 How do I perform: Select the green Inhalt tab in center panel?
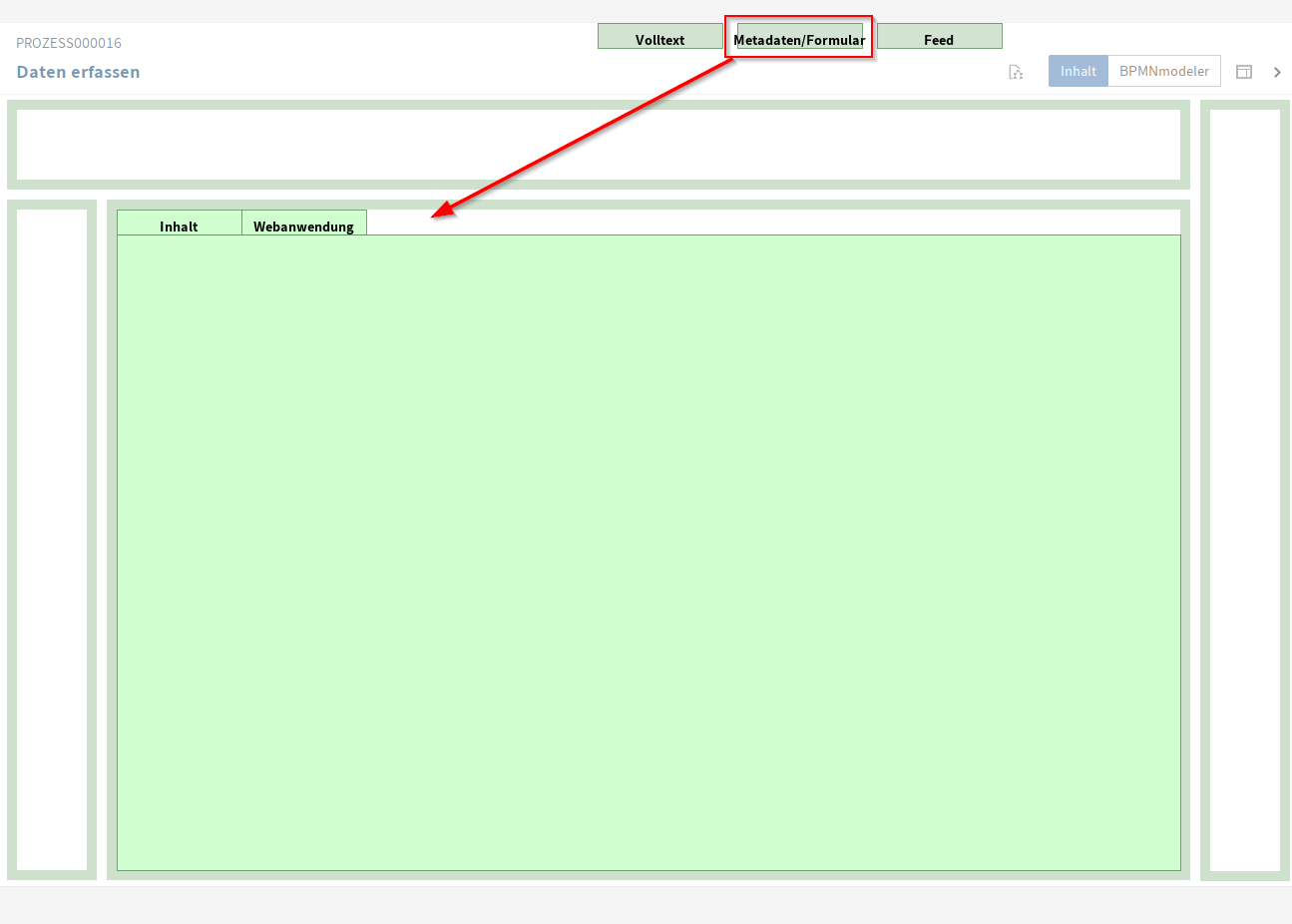(x=180, y=225)
